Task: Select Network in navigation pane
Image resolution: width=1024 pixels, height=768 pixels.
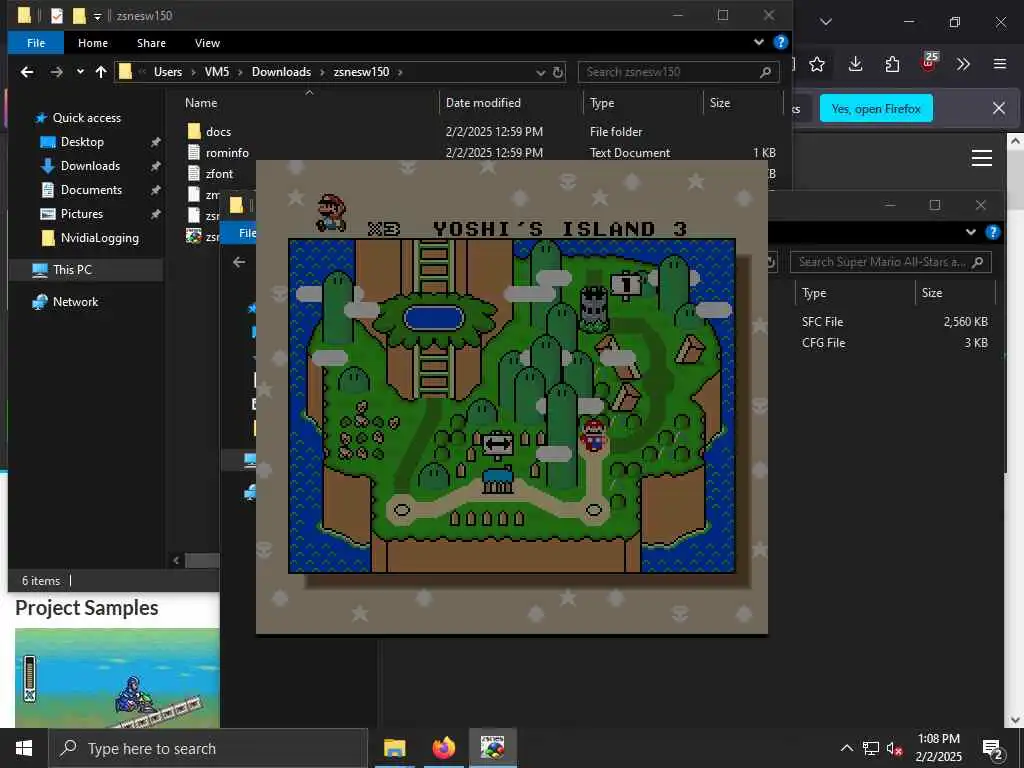Action: click(x=75, y=302)
